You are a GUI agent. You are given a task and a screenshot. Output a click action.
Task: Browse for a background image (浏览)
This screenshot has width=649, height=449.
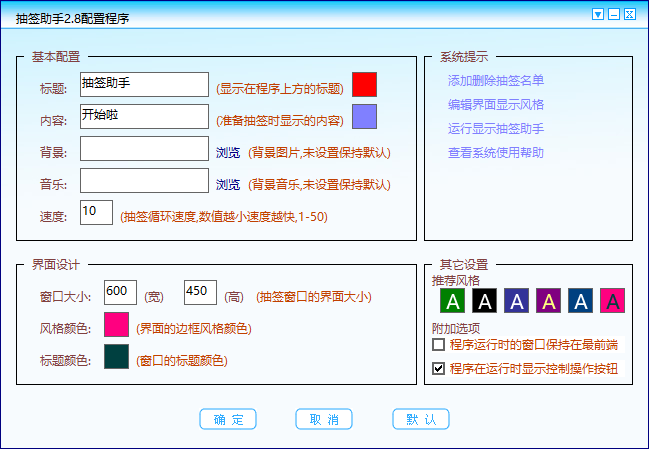click(228, 152)
